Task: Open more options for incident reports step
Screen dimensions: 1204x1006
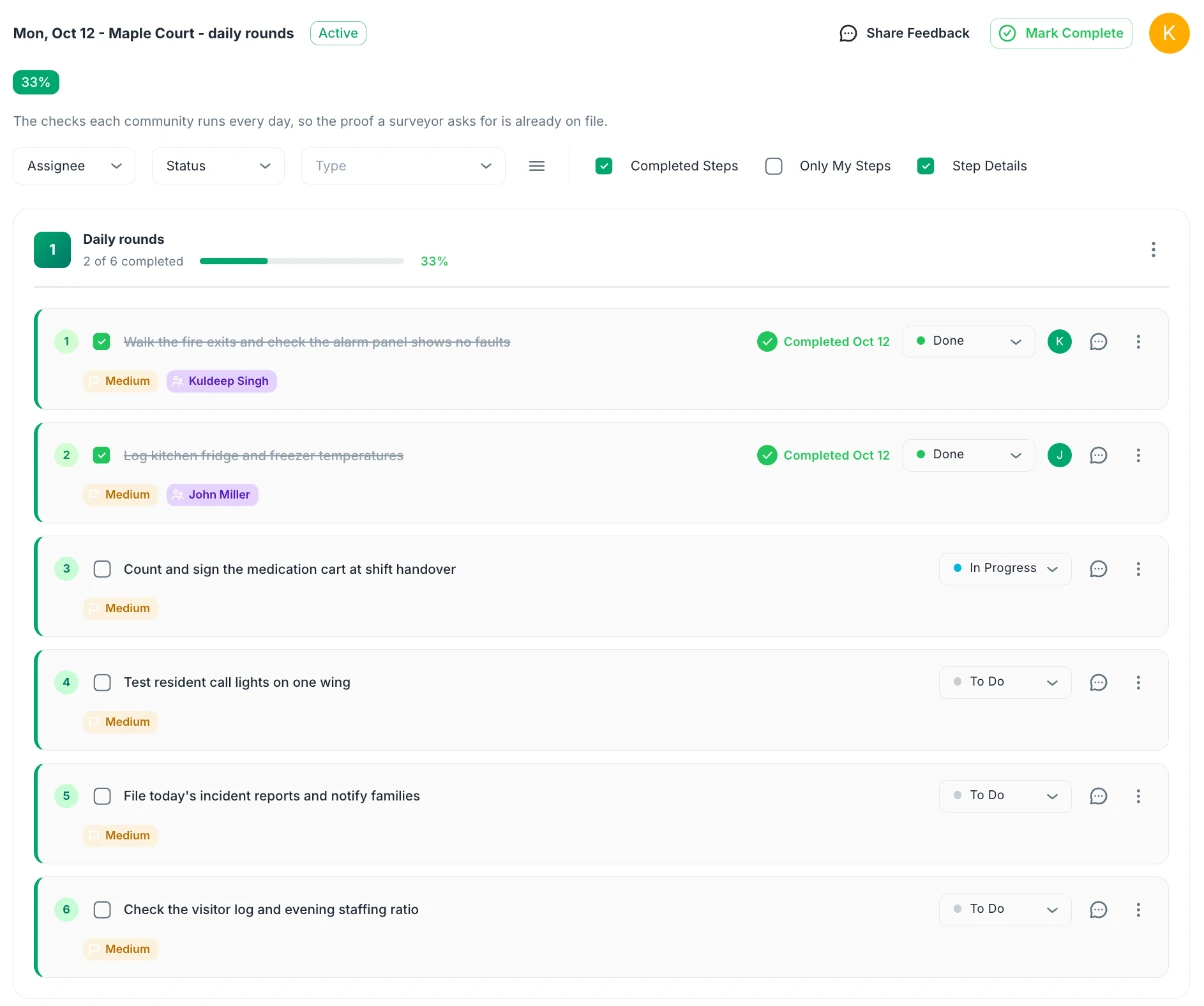Action: pyautogui.click(x=1138, y=796)
